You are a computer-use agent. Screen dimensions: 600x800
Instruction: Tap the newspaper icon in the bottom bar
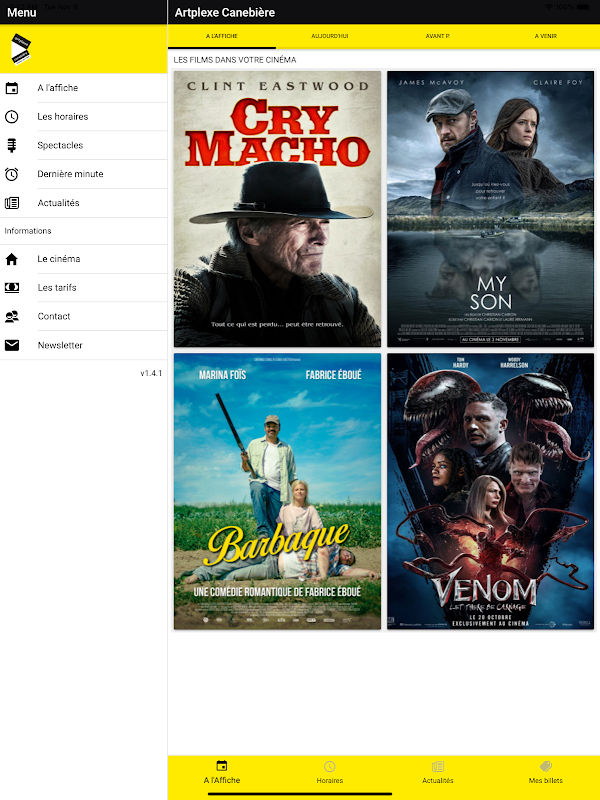coord(438,766)
